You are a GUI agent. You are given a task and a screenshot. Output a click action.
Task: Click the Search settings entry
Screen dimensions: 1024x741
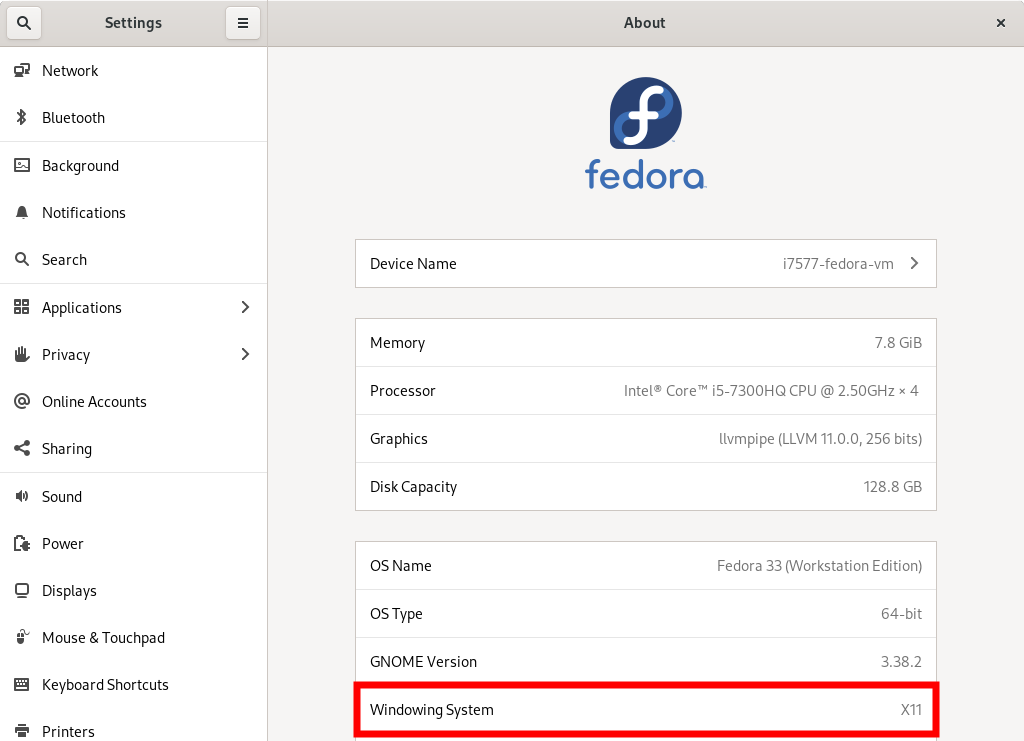point(64,260)
